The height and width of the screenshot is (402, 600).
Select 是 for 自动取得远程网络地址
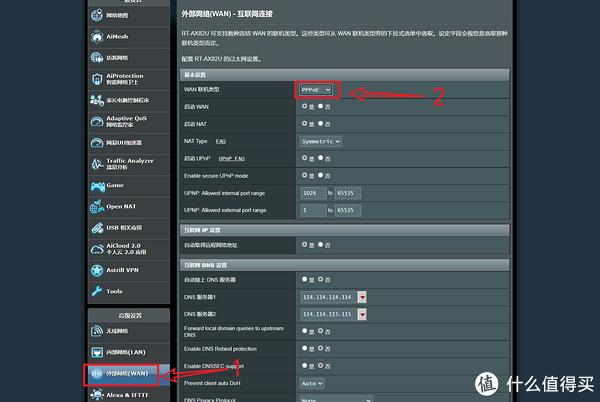tap(305, 244)
